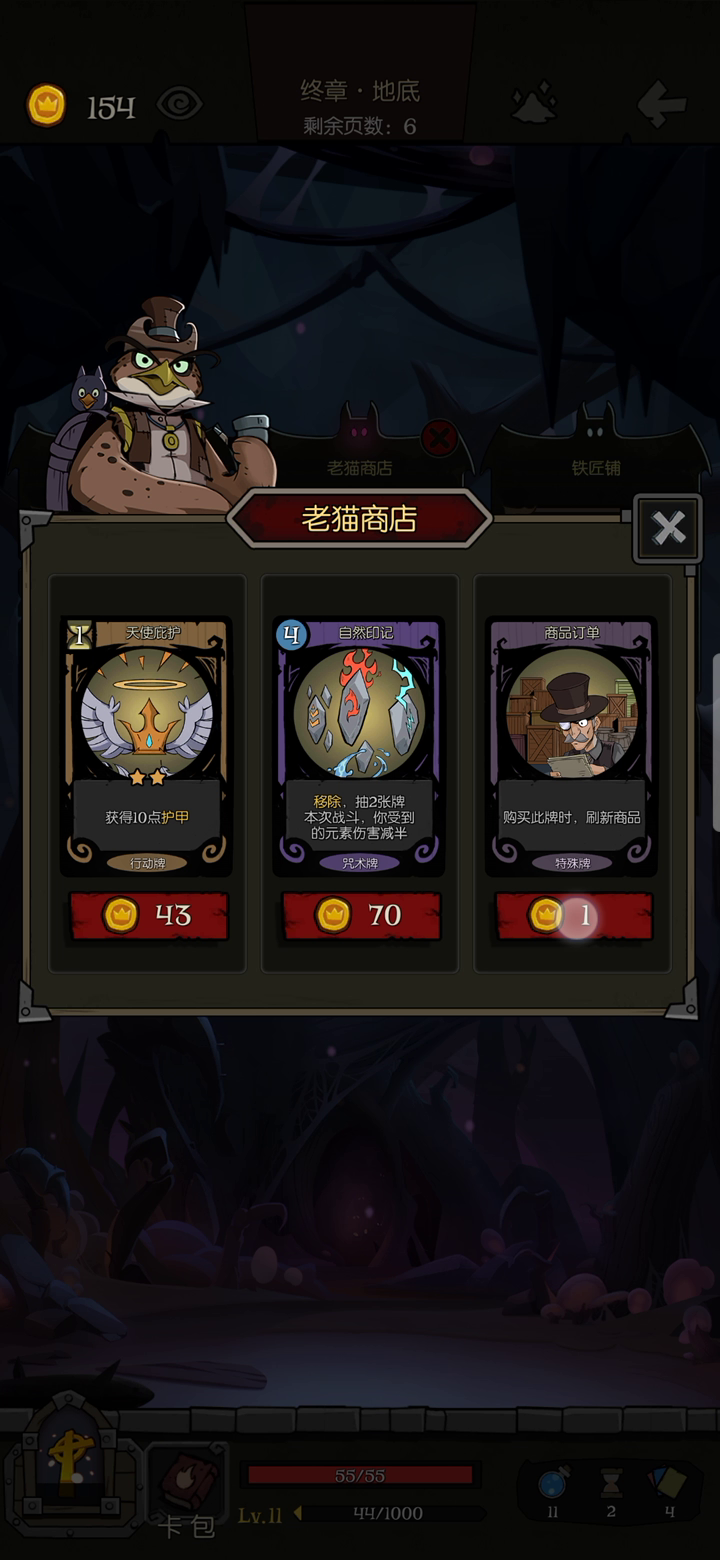
Task: Click the 55/55 health bar
Action: pos(360,1475)
